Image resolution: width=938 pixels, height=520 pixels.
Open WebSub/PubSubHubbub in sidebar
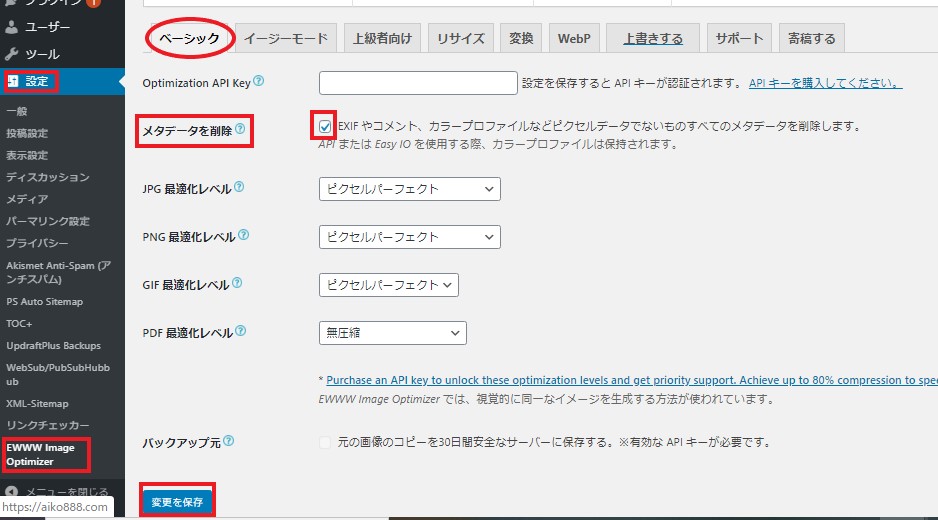[58, 375]
